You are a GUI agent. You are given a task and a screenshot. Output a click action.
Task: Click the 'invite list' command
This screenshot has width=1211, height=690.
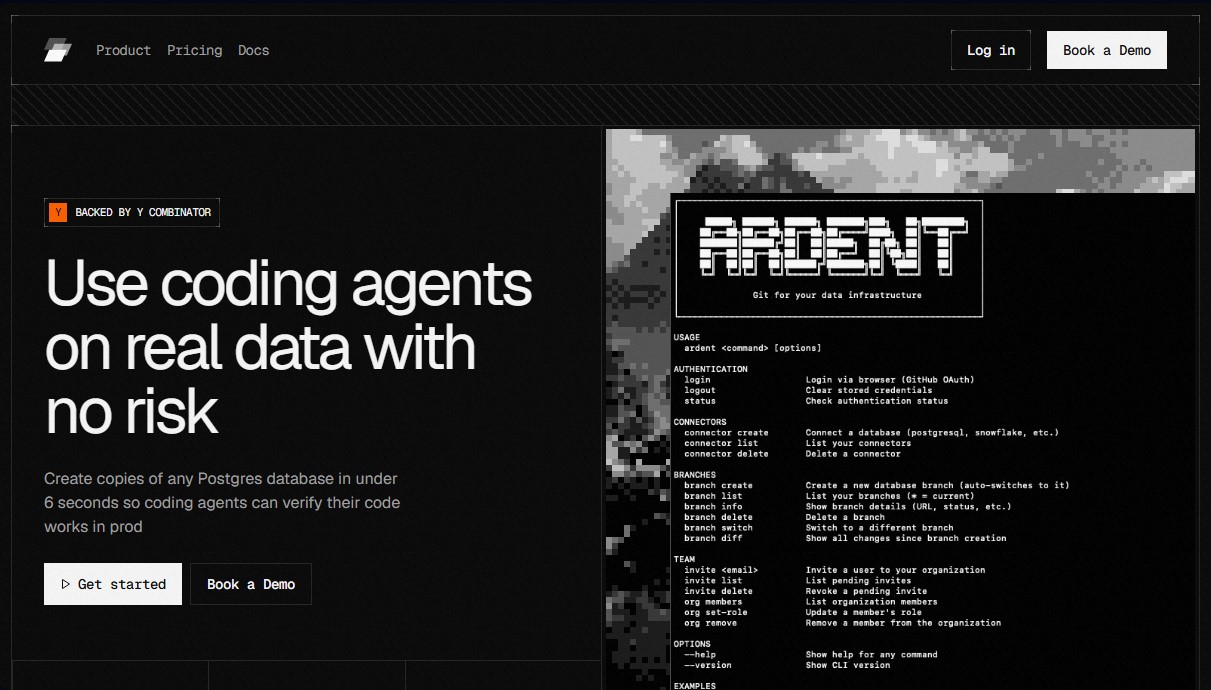tap(713, 580)
